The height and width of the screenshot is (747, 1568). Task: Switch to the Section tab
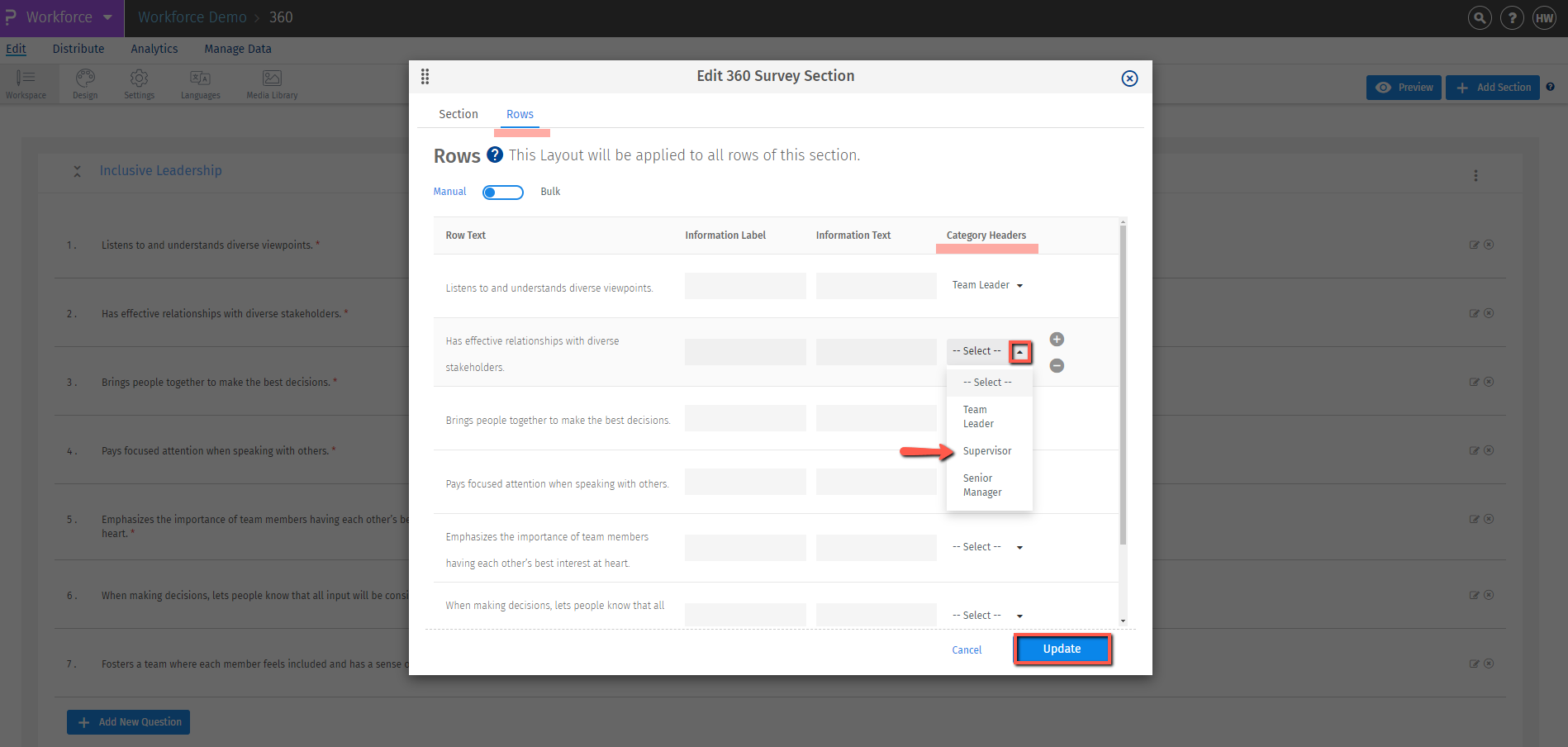point(459,114)
